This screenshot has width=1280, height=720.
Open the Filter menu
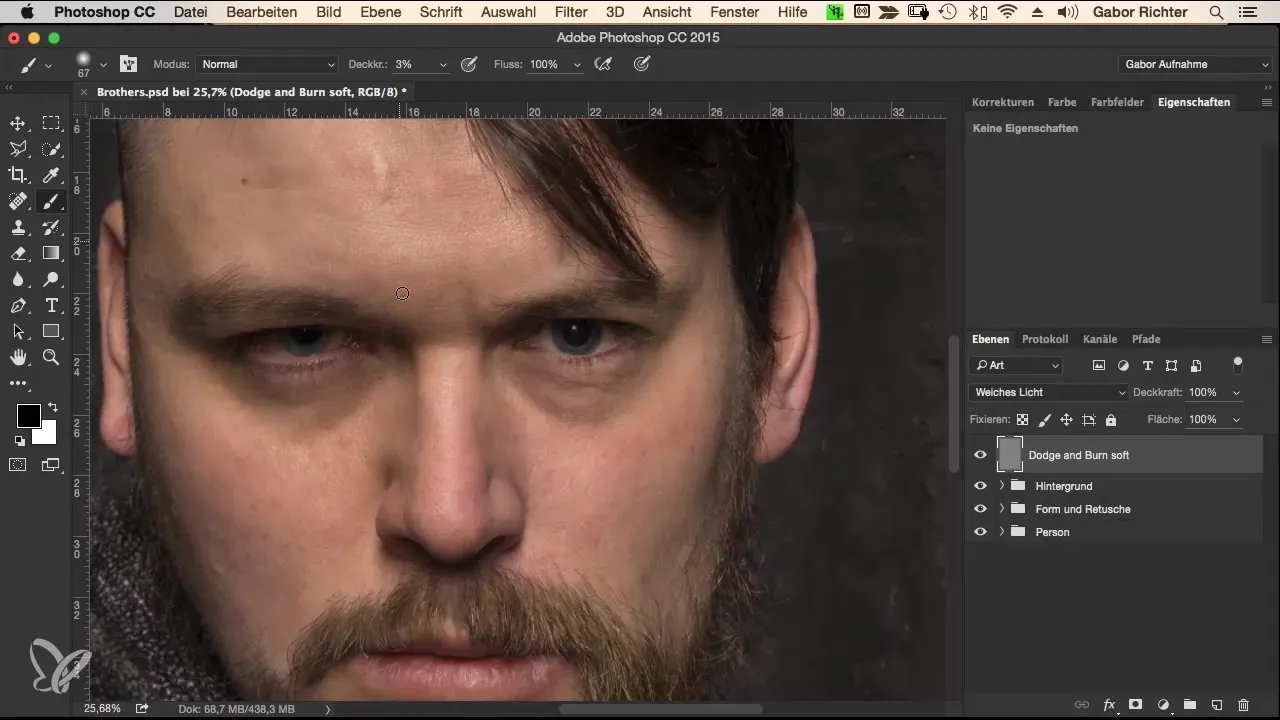pos(571,12)
